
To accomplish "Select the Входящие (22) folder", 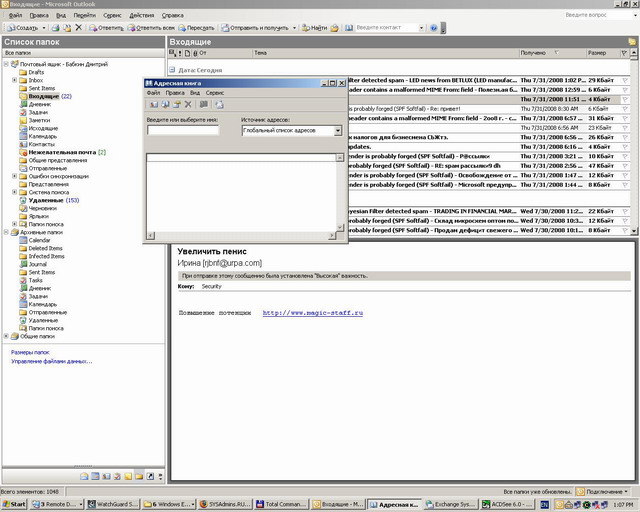I will [45, 96].
